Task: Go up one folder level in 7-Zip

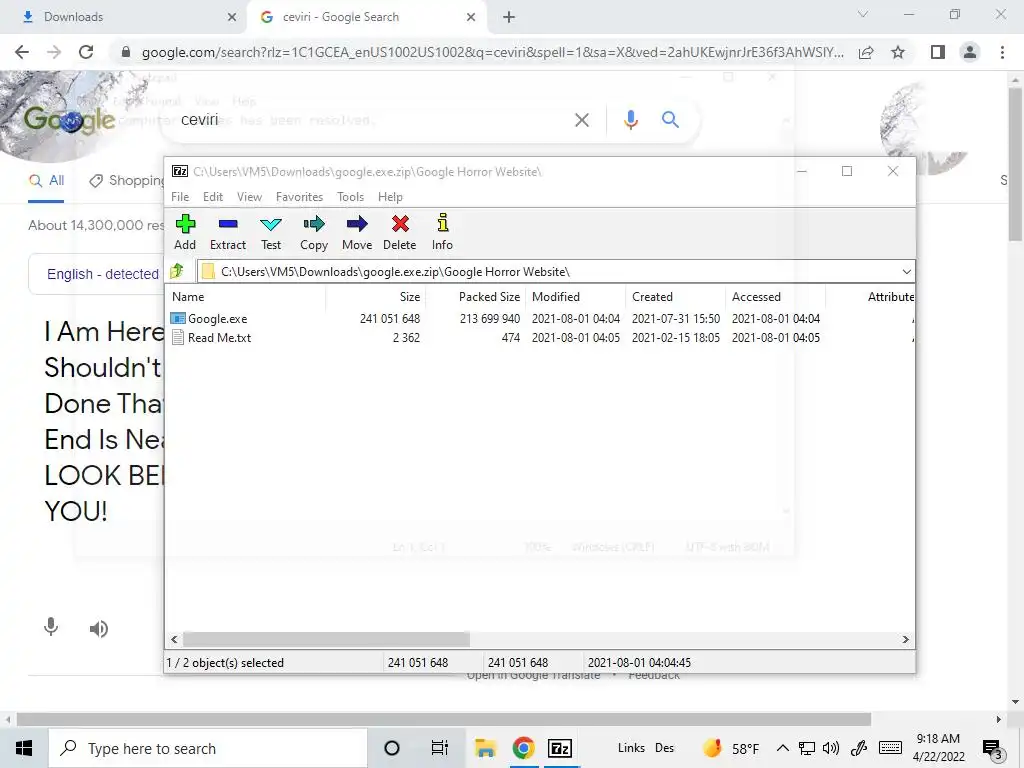Action: coord(177,271)
